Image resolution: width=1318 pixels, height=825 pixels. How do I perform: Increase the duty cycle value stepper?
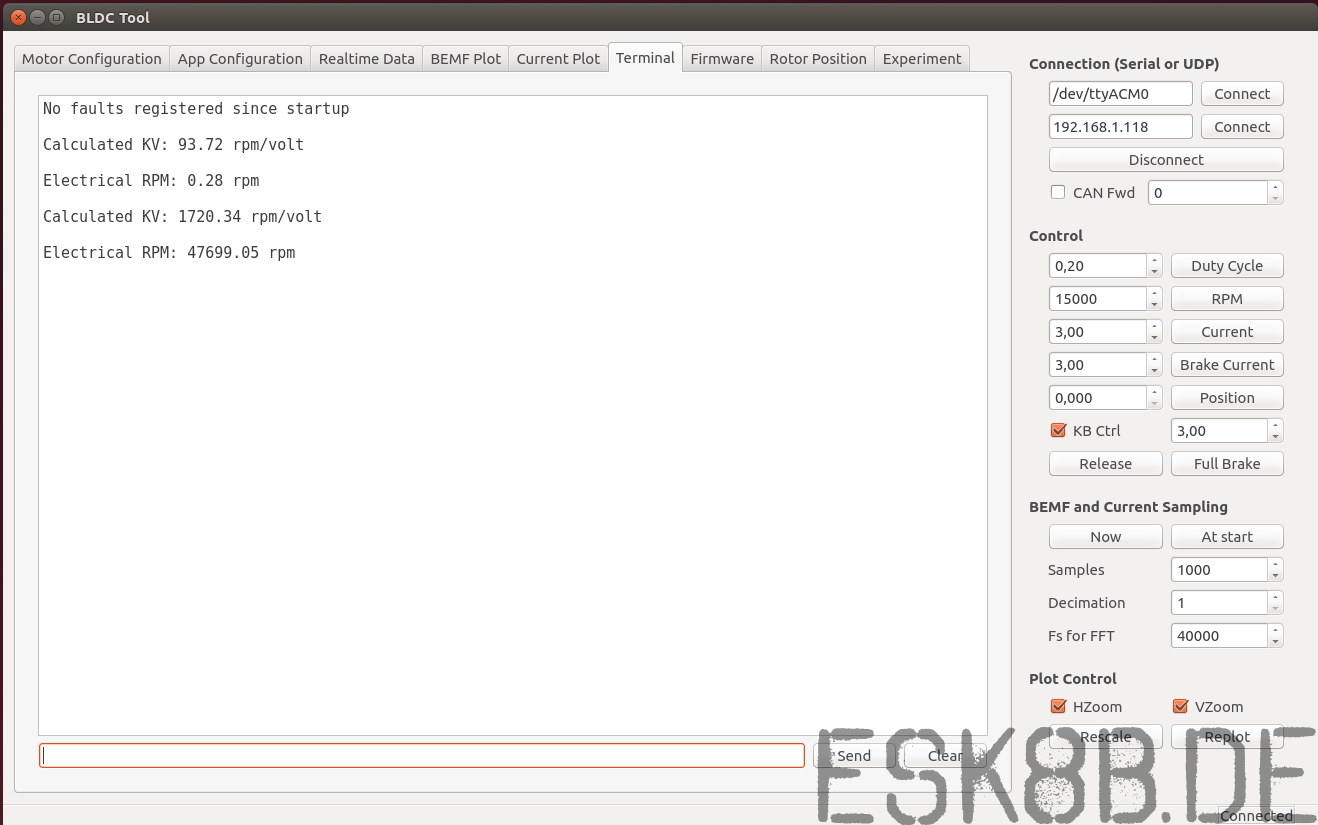pos(1154,260)
